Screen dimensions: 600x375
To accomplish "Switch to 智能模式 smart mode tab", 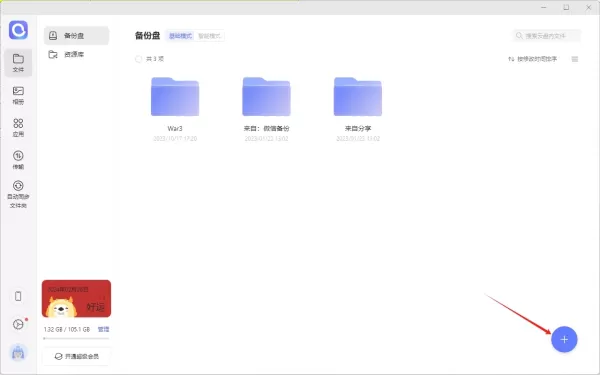I will point(209,36).
